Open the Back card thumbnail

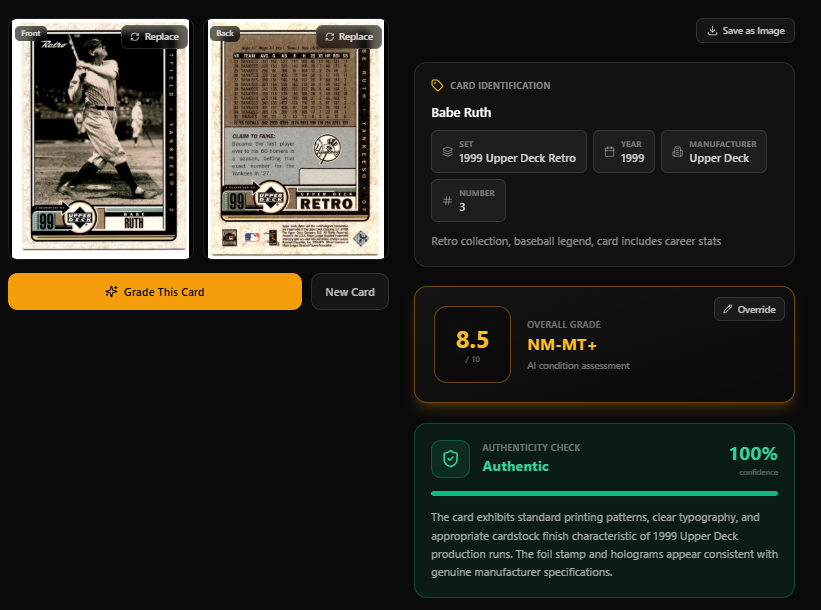tap(296, 139)
